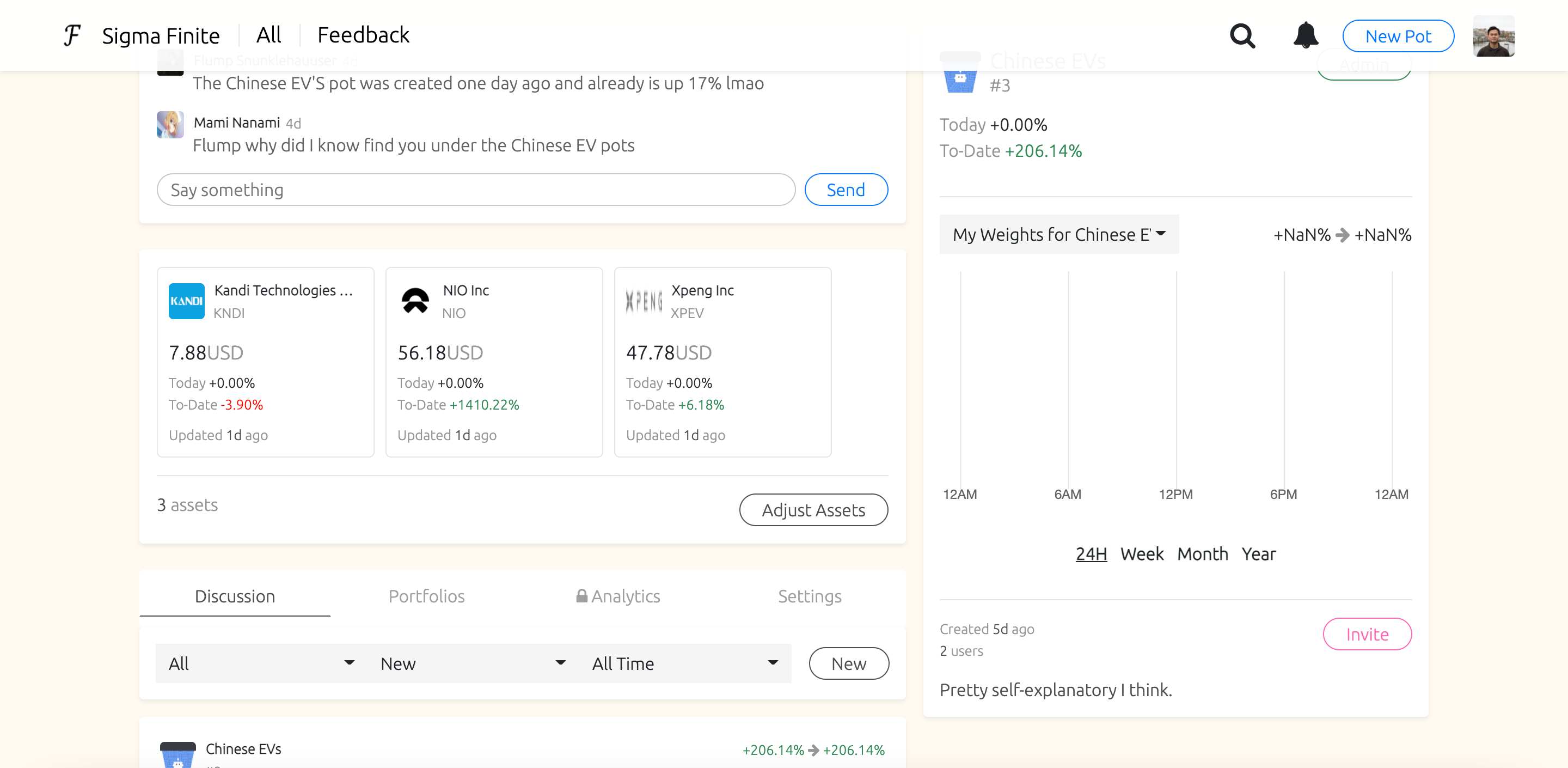Open the Settings tab
1568x768 pixels.
click(x=810, y=596)
